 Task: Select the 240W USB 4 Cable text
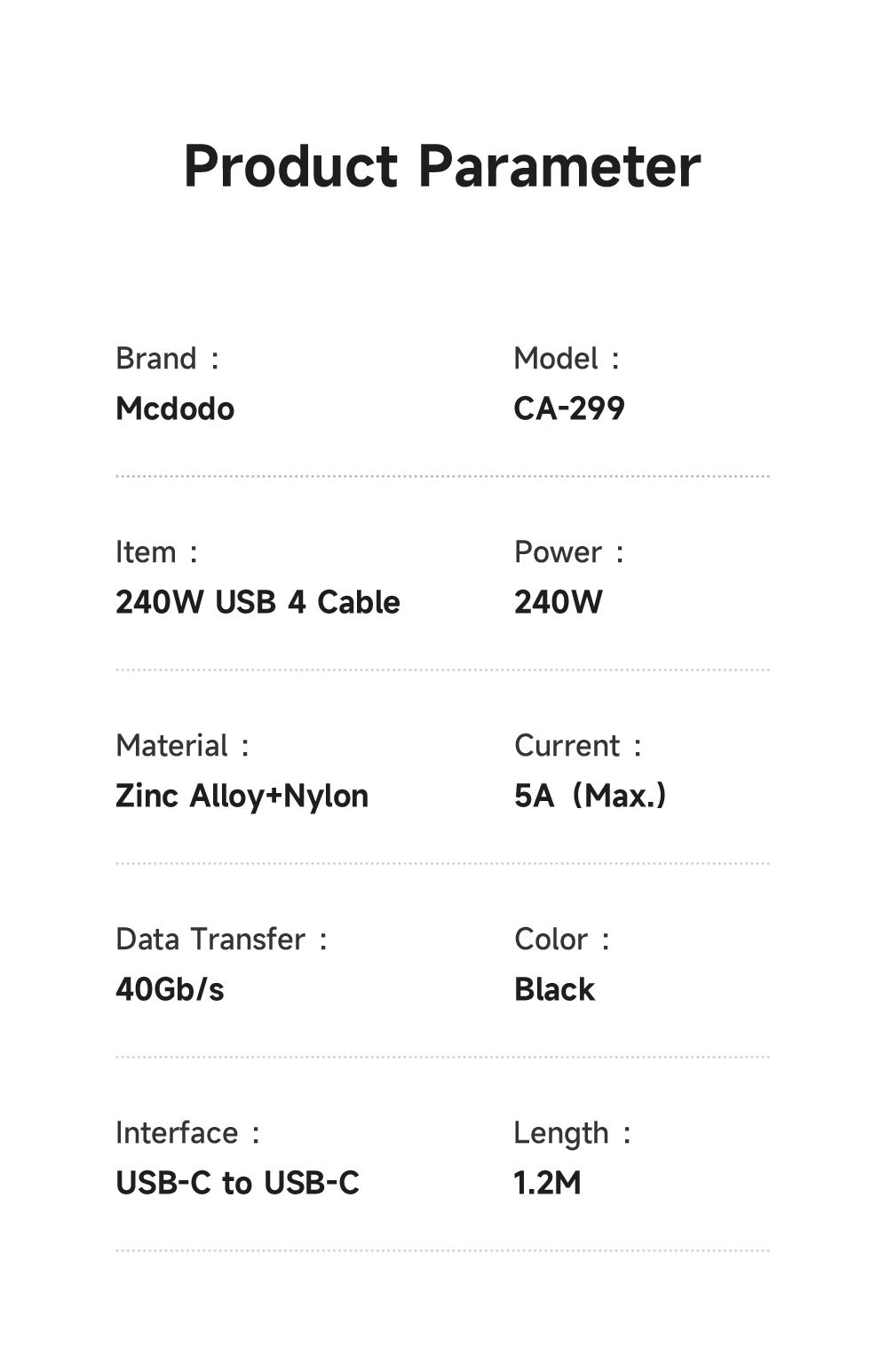(x=258, y=602)
